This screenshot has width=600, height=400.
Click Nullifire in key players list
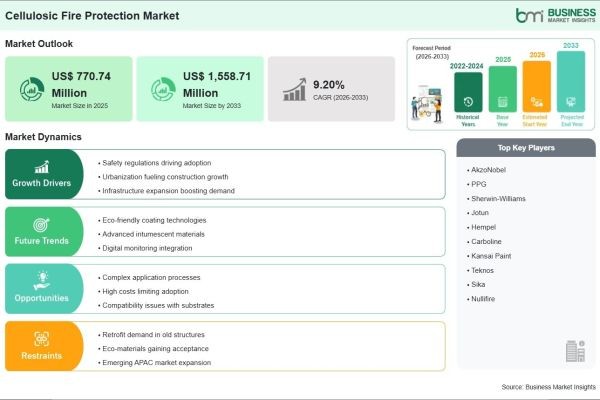point(483,299)
